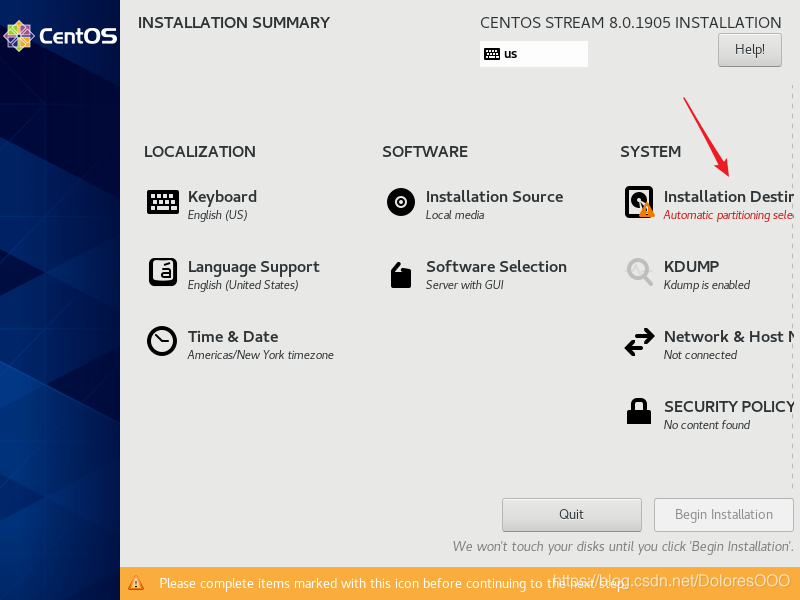Open the Keyboard layout icon
Screen dimensions: 800x600
tap(163, 202)
